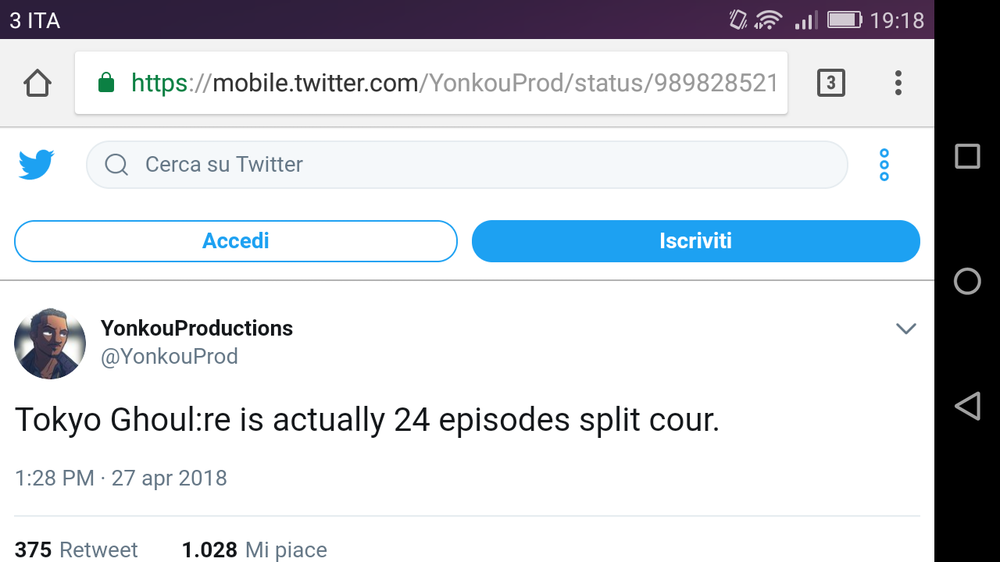This screenshot has width=1000, height=562.
Task: View the 1.028 Mi piace likes
Action: click(x=254, y=549)
